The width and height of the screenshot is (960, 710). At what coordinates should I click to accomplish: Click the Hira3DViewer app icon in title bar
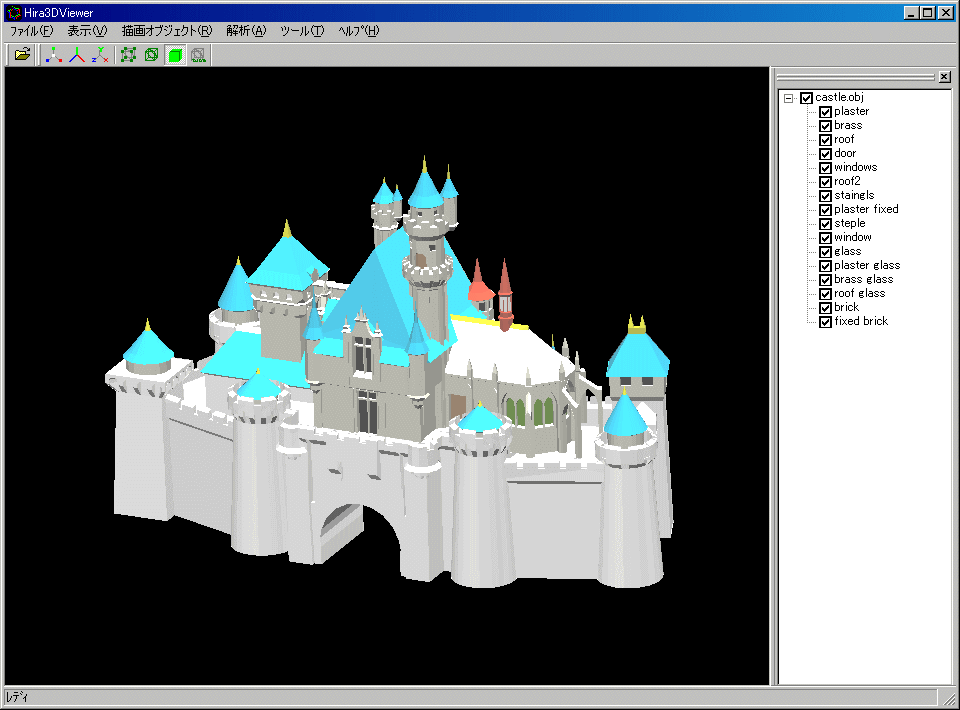coord(13,12)
